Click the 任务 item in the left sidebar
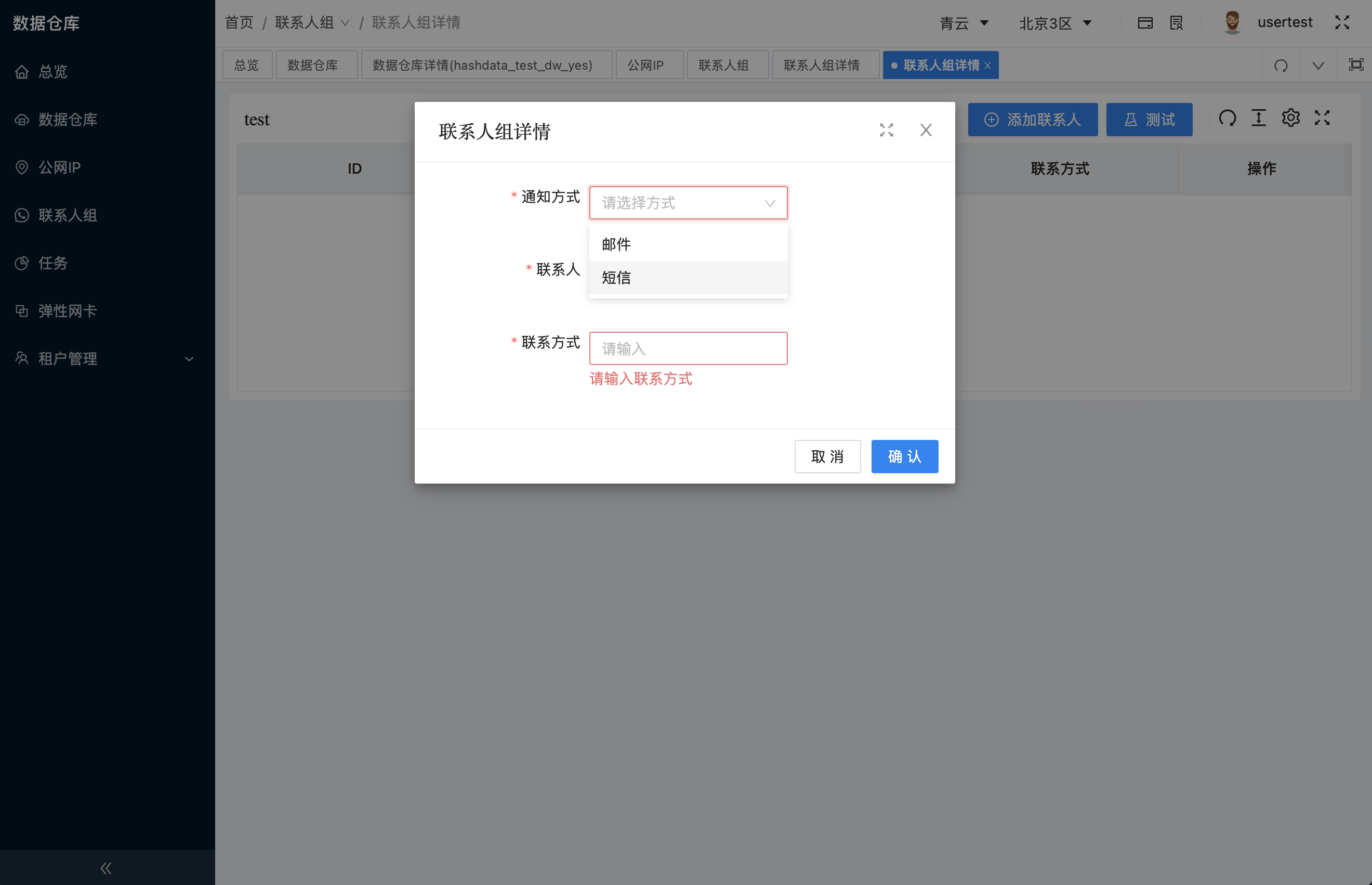This screenshot has height=885, width=1372. [53, 263]
